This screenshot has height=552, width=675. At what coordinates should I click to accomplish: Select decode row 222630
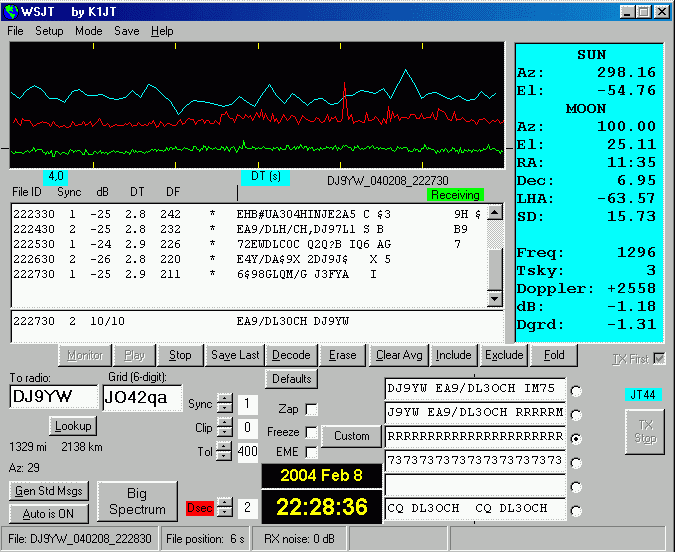point(249,259)
